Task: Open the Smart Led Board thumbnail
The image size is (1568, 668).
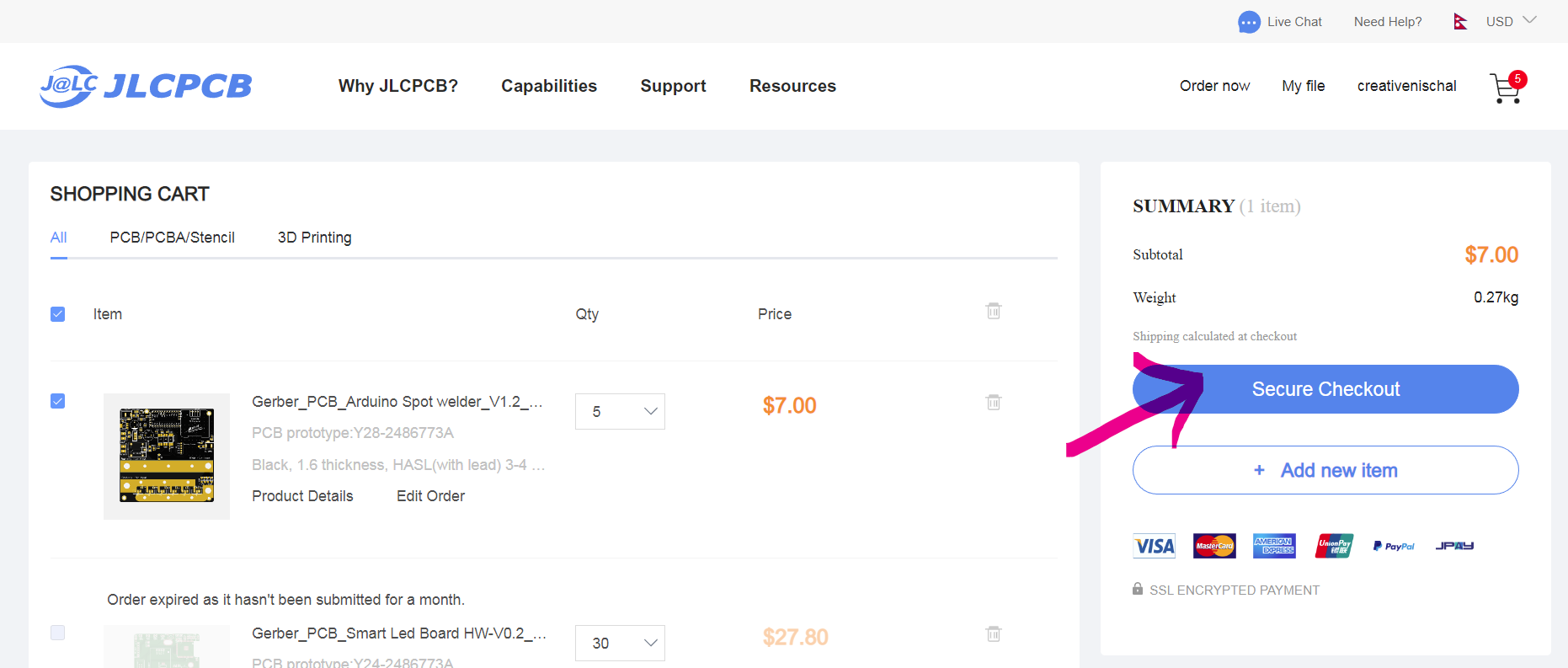Action: 167,647
